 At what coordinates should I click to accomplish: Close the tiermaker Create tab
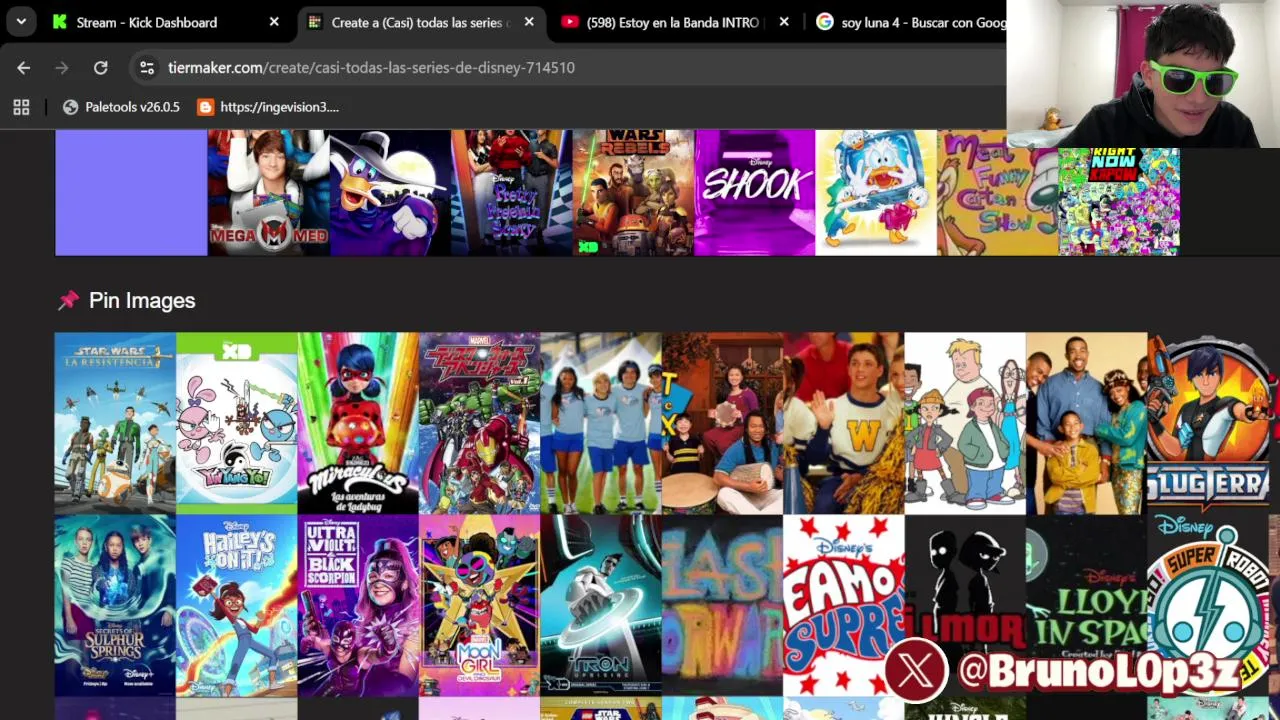(529, 22)
